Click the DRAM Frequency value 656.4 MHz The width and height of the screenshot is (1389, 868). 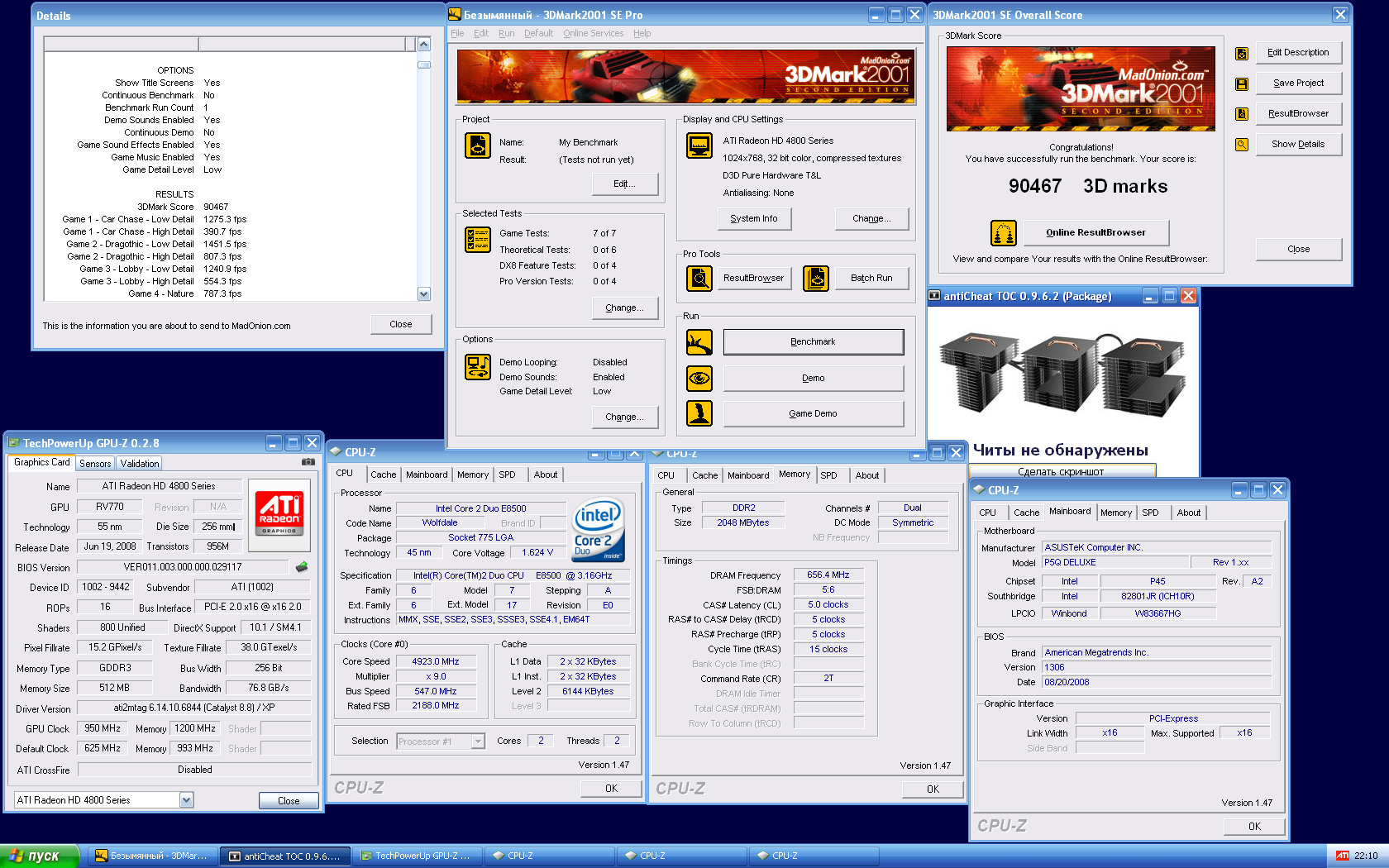828,575
